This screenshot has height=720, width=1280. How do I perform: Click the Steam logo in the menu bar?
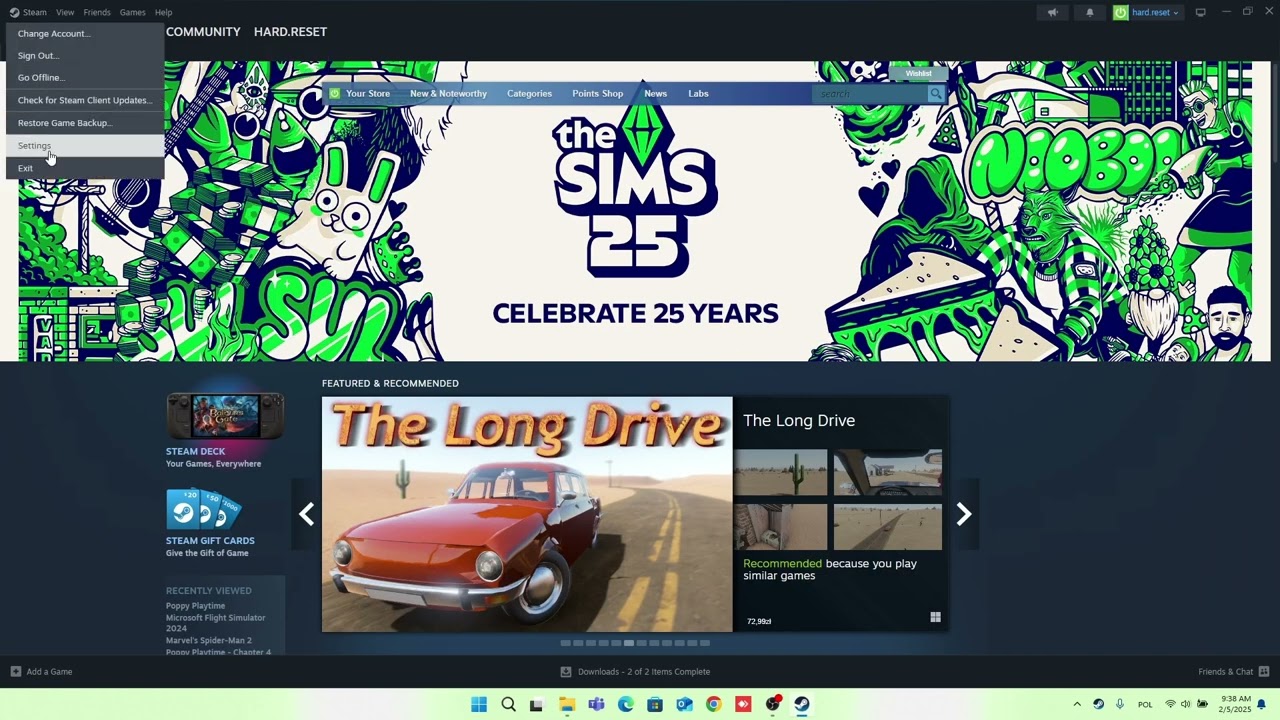click(x=14, y=12)
